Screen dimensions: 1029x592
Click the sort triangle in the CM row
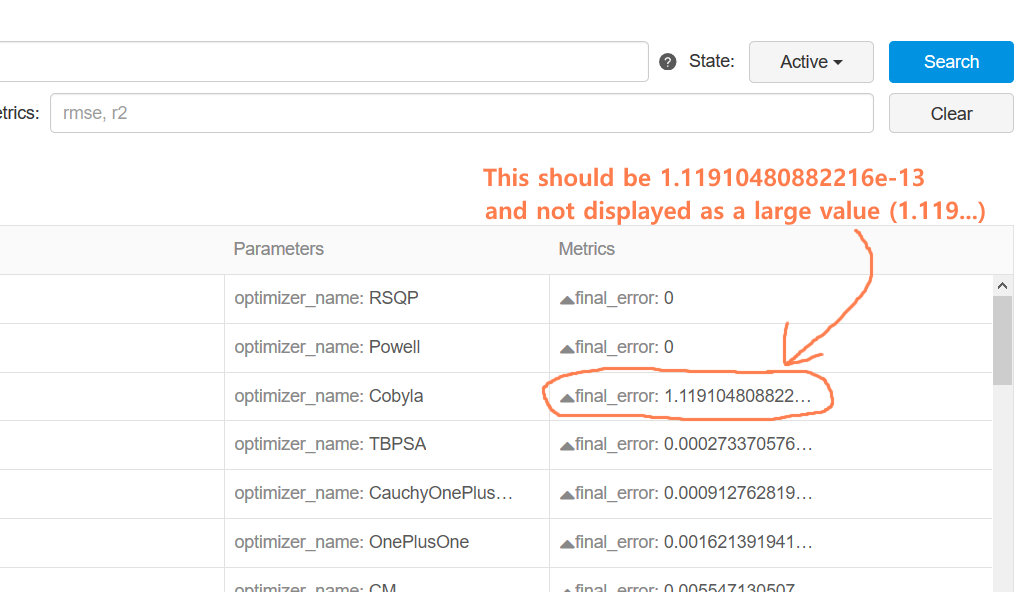click(565, 586)
